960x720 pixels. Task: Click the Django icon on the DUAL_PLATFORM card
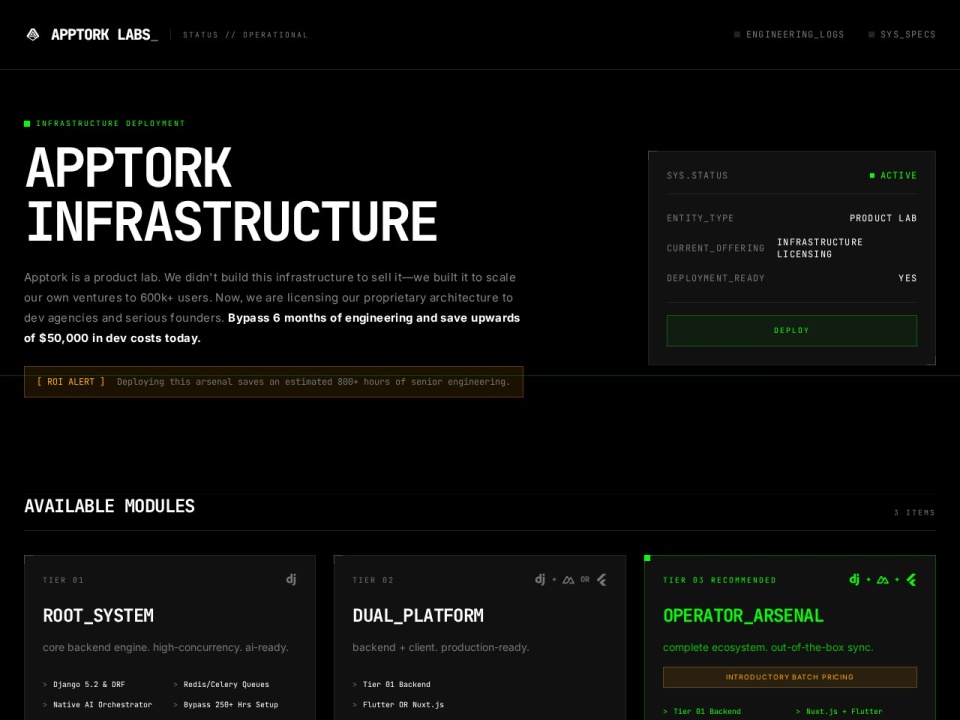tap(540, 579)
